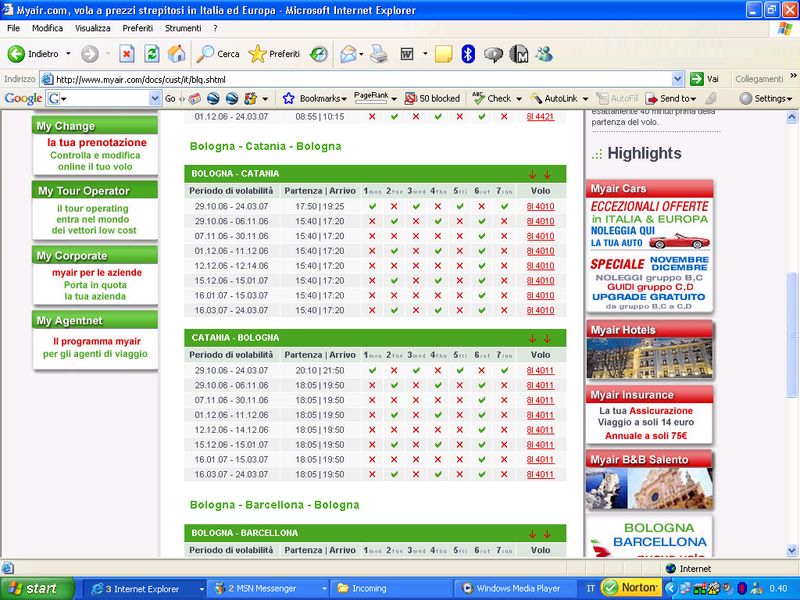Image resolution: width=800 pixels, height=600 pixels.
Task: Open the mail envelope icon
Action: [348, 54]
